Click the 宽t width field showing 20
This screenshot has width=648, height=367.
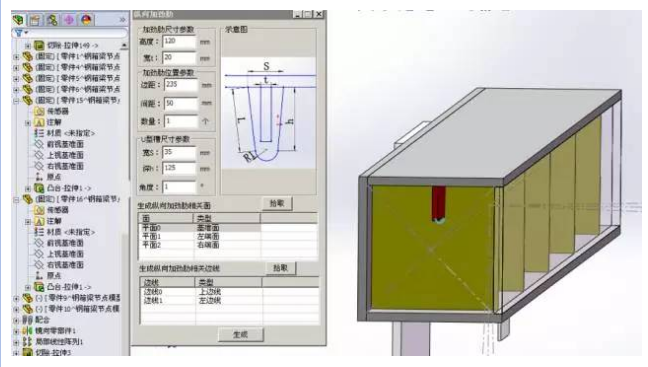[179, 57]
